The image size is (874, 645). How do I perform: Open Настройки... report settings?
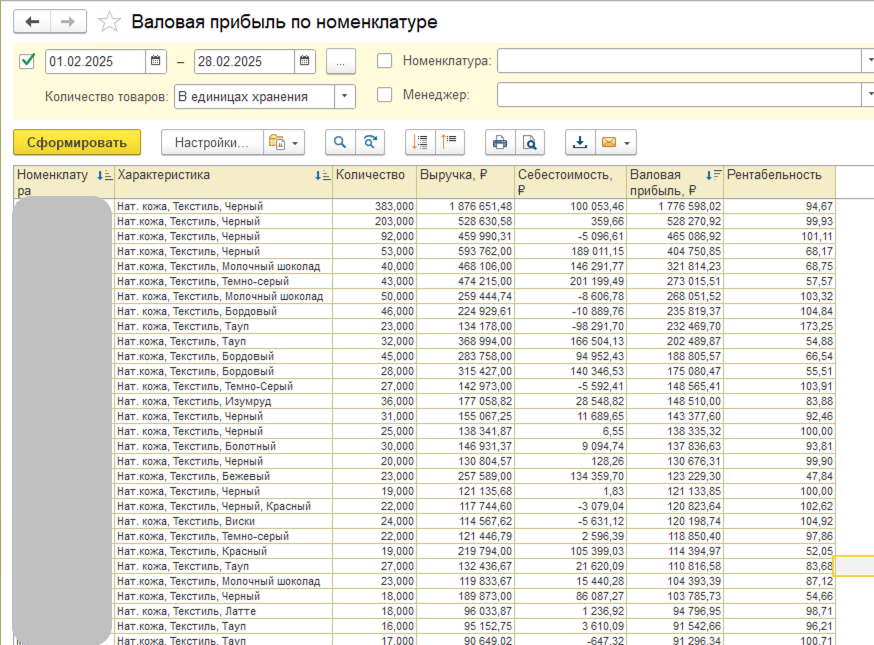(x=211, y=143)
